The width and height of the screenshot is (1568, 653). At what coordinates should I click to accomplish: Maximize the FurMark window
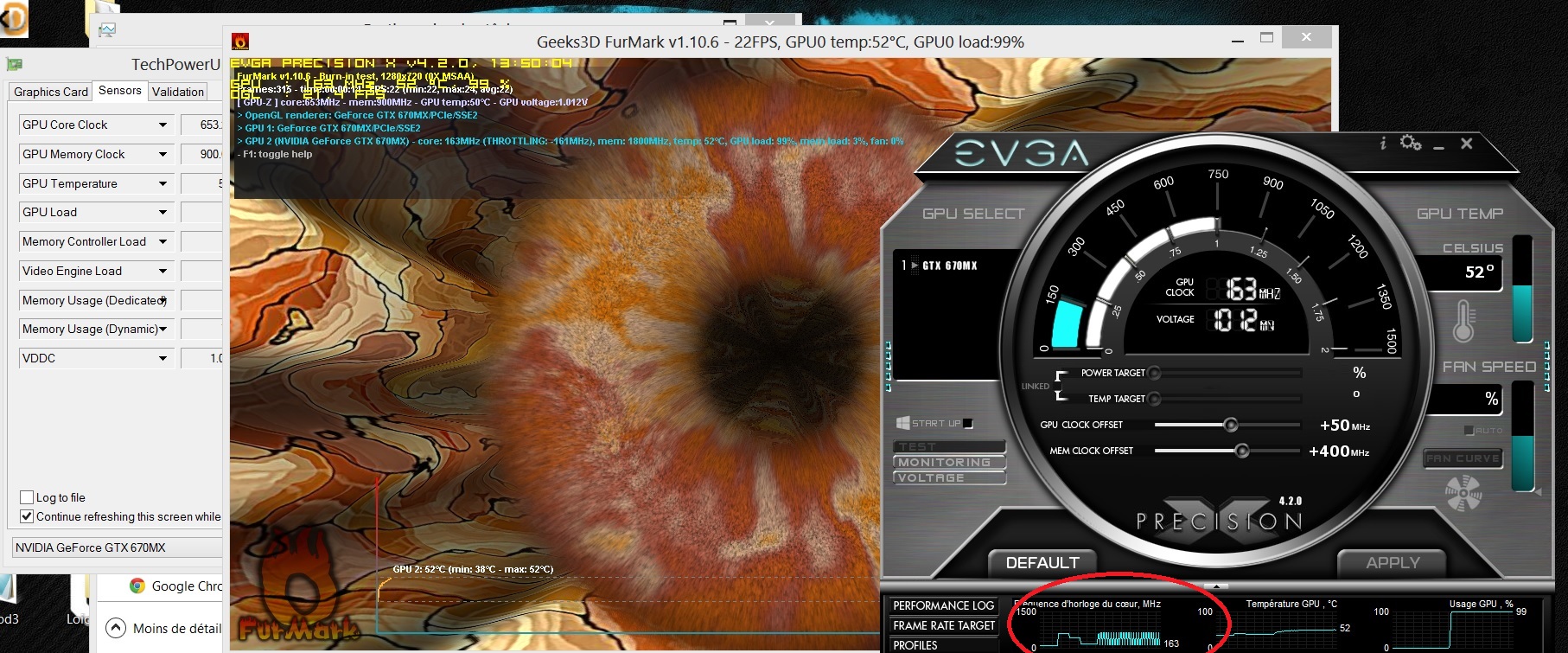(1267, 37)
